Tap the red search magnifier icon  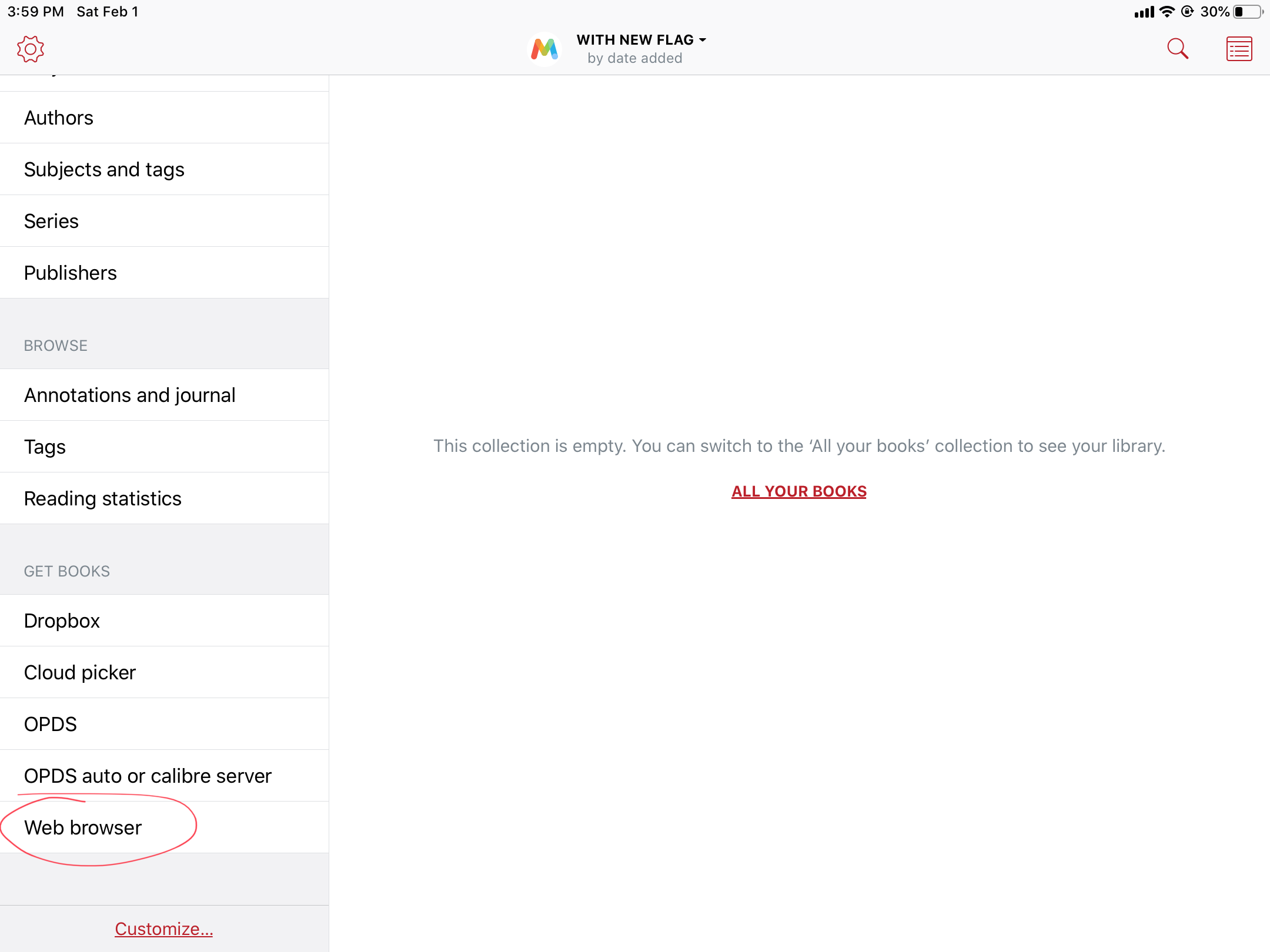(1177, 49)
